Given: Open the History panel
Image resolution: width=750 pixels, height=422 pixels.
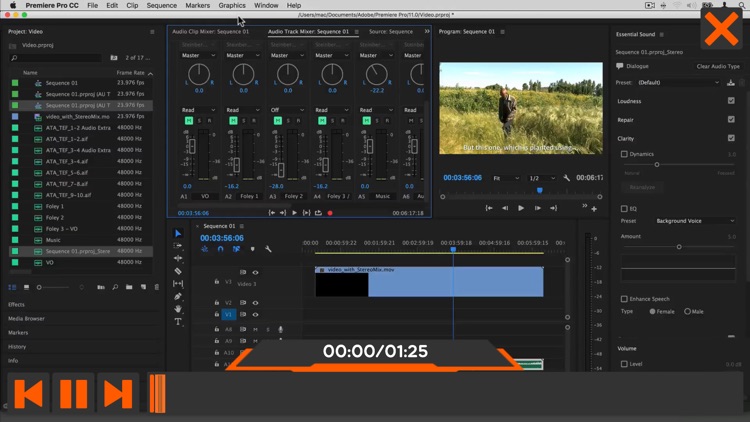Looking at the screenshot, I should click(17, 347).
